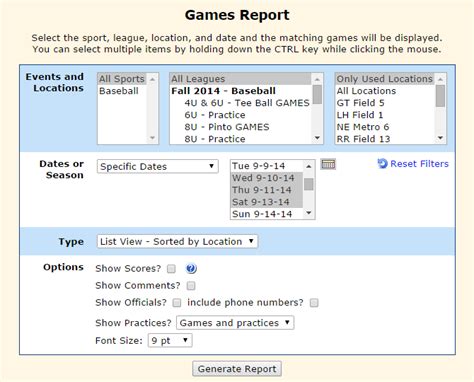Image resolution: width=474 pixels, height=382 pixels.
Task: Click the Show Scores help icon
Action: click(x=191, y=269)
